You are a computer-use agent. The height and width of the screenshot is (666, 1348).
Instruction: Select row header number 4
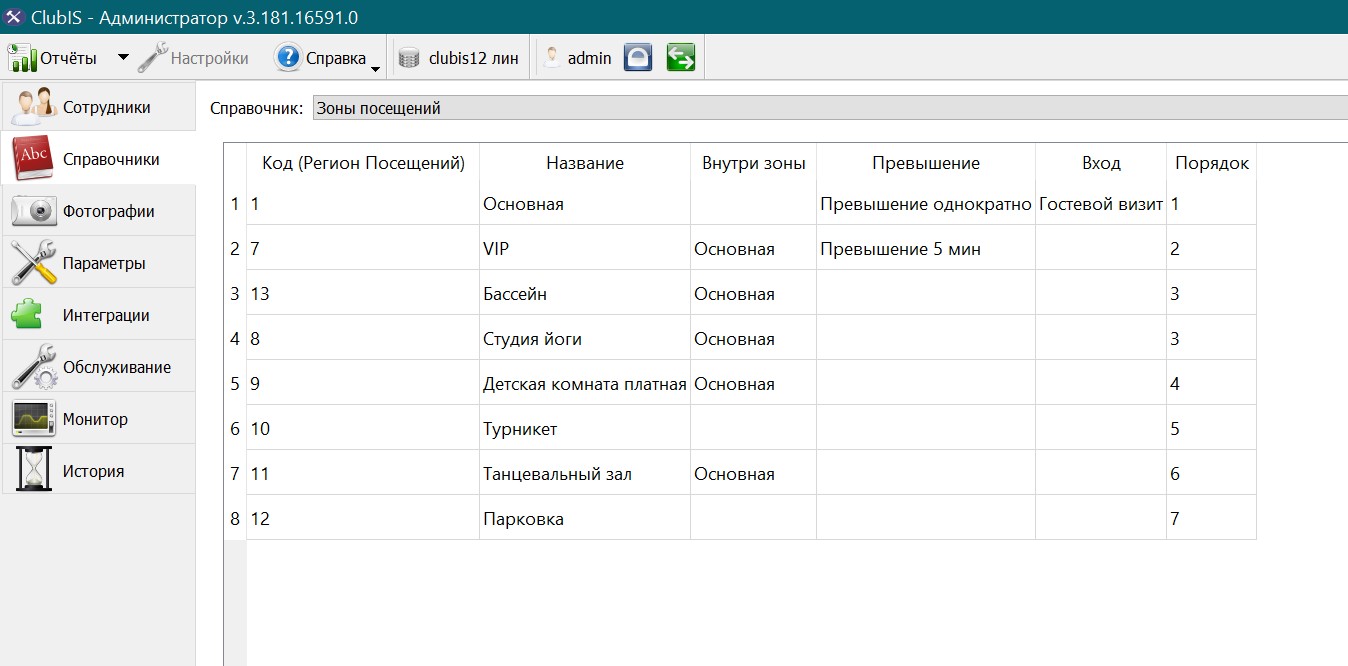click(x=235, y=339)
